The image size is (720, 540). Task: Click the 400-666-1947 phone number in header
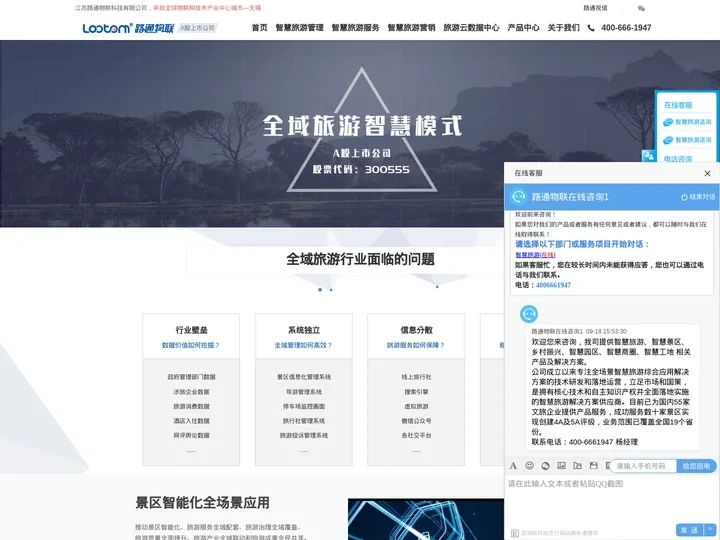tap(626, 28)
